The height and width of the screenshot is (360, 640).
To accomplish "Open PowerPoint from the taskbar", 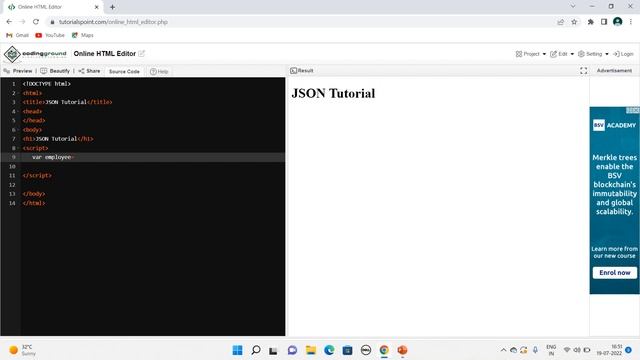I will coord(402,350).
